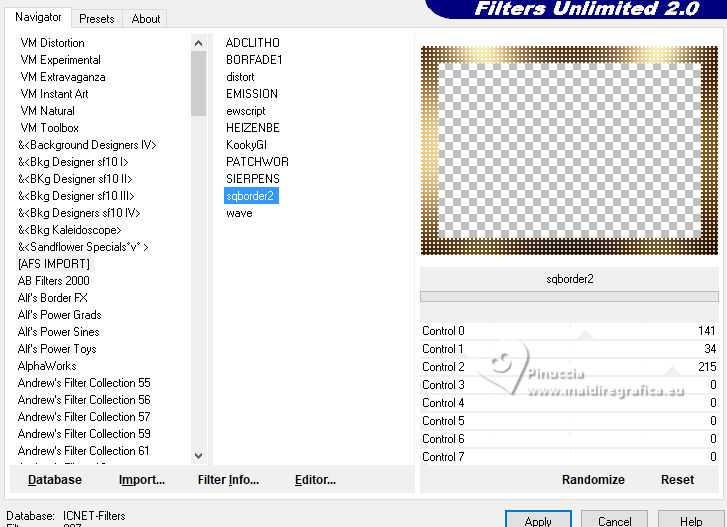Image resolution: width=727 pixels, height=527 pixels.
Task: Choose the HEIZENBE filter
Action: (x=253, y=128)
